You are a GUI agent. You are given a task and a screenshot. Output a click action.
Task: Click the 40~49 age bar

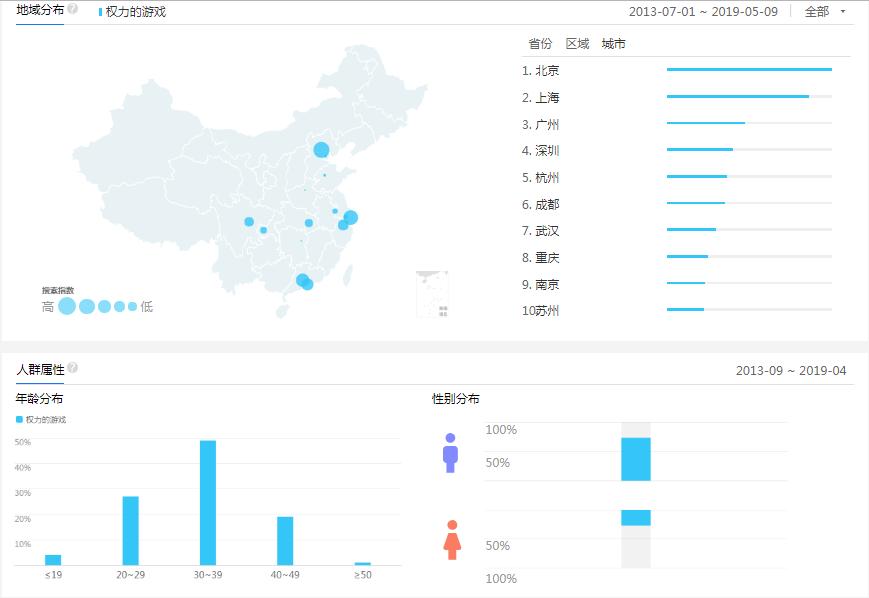285,541
